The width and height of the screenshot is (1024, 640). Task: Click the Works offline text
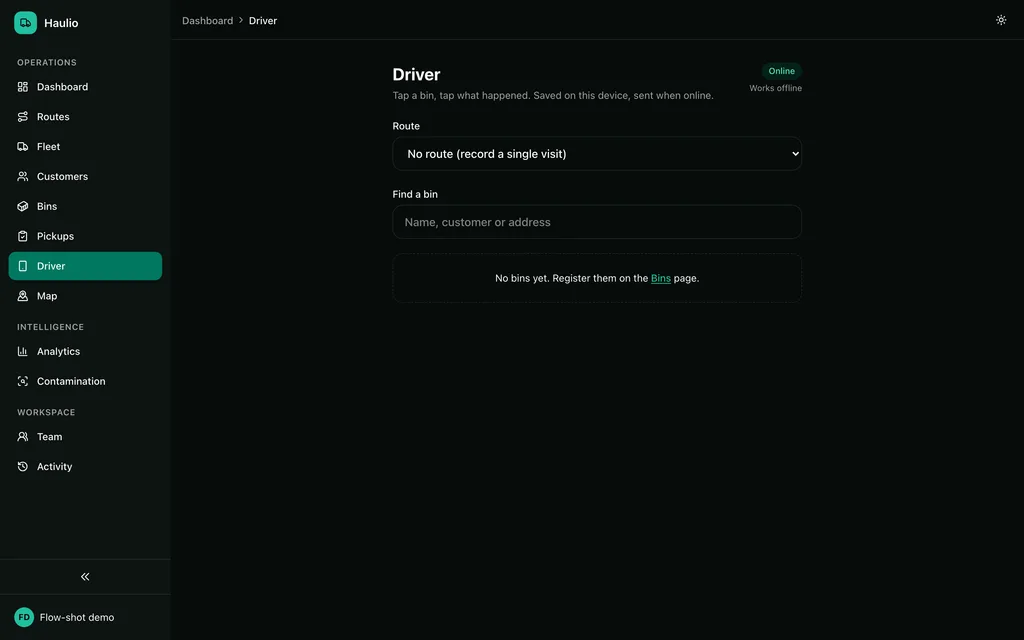click(x=775, y=88)
